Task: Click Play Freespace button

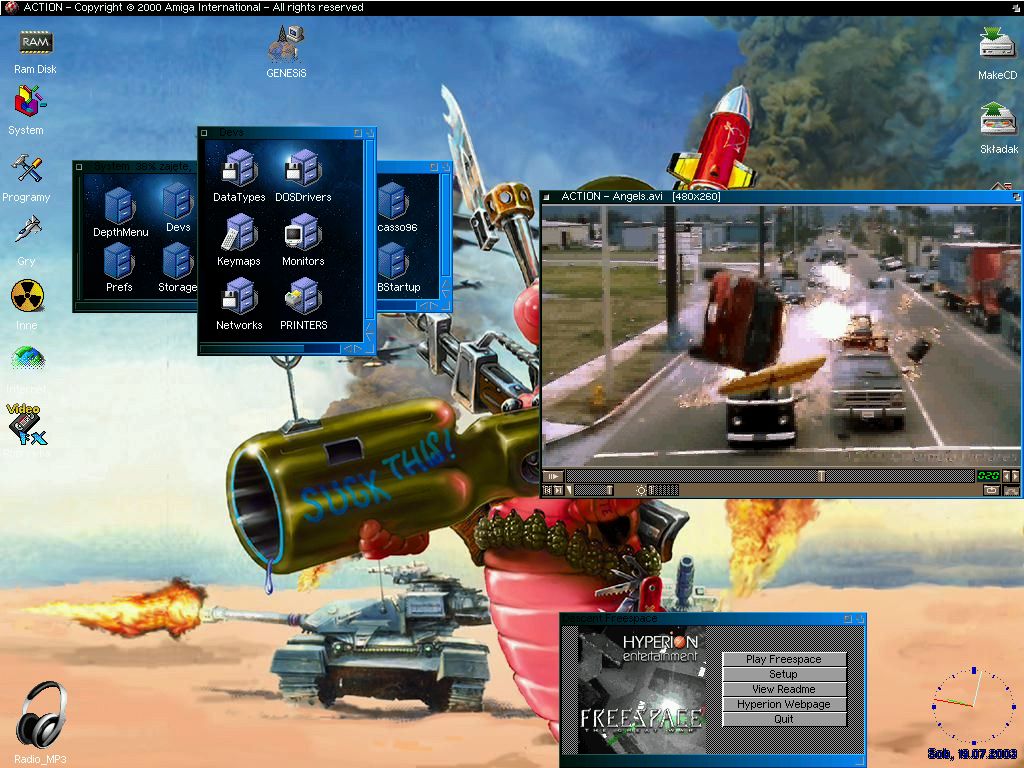Action: [784, 659]
